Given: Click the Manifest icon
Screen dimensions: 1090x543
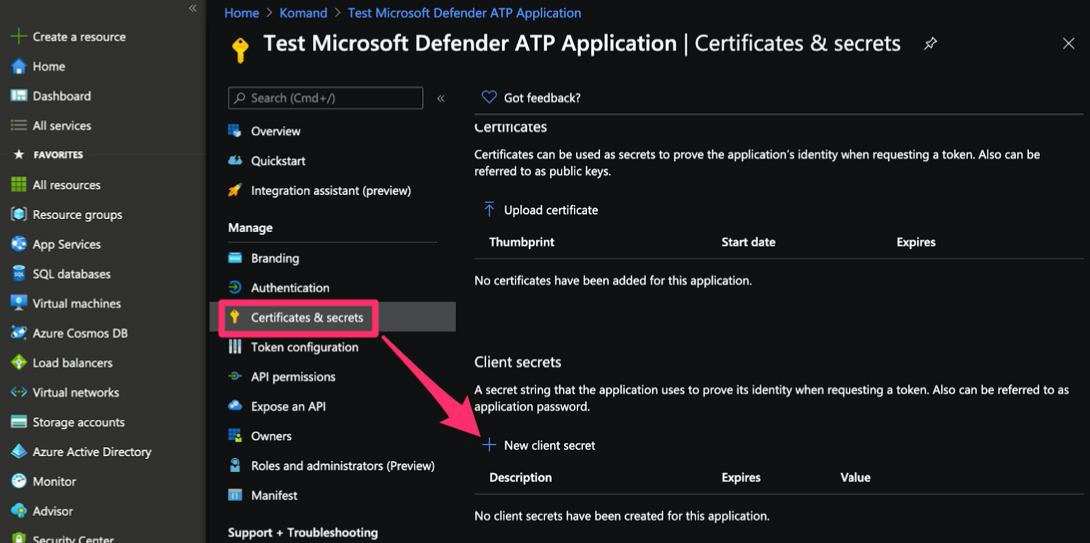Looking at the screenshot, I should click(x=235, y=496).
